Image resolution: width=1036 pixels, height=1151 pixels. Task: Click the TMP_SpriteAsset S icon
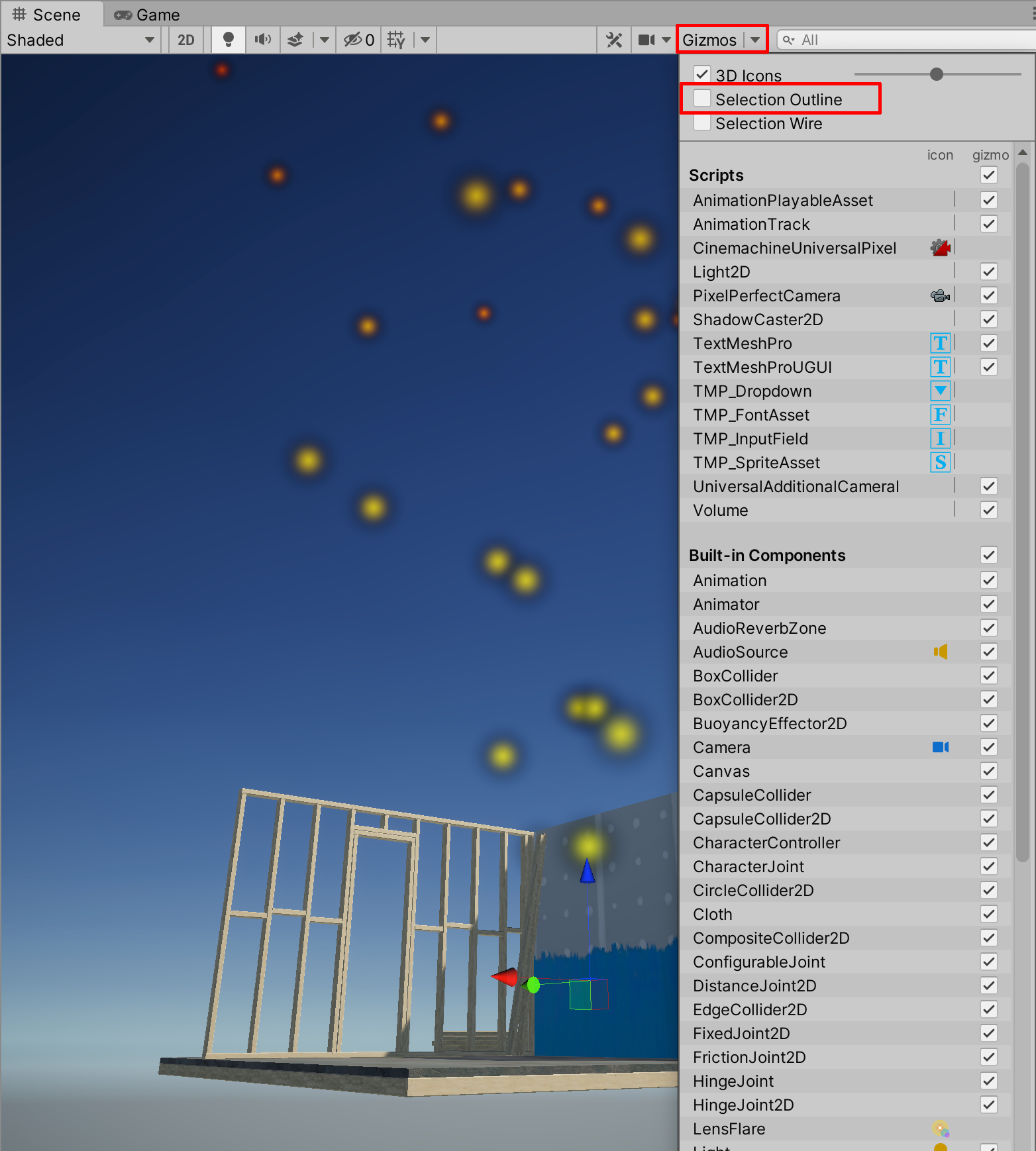(x=940, y=462)
